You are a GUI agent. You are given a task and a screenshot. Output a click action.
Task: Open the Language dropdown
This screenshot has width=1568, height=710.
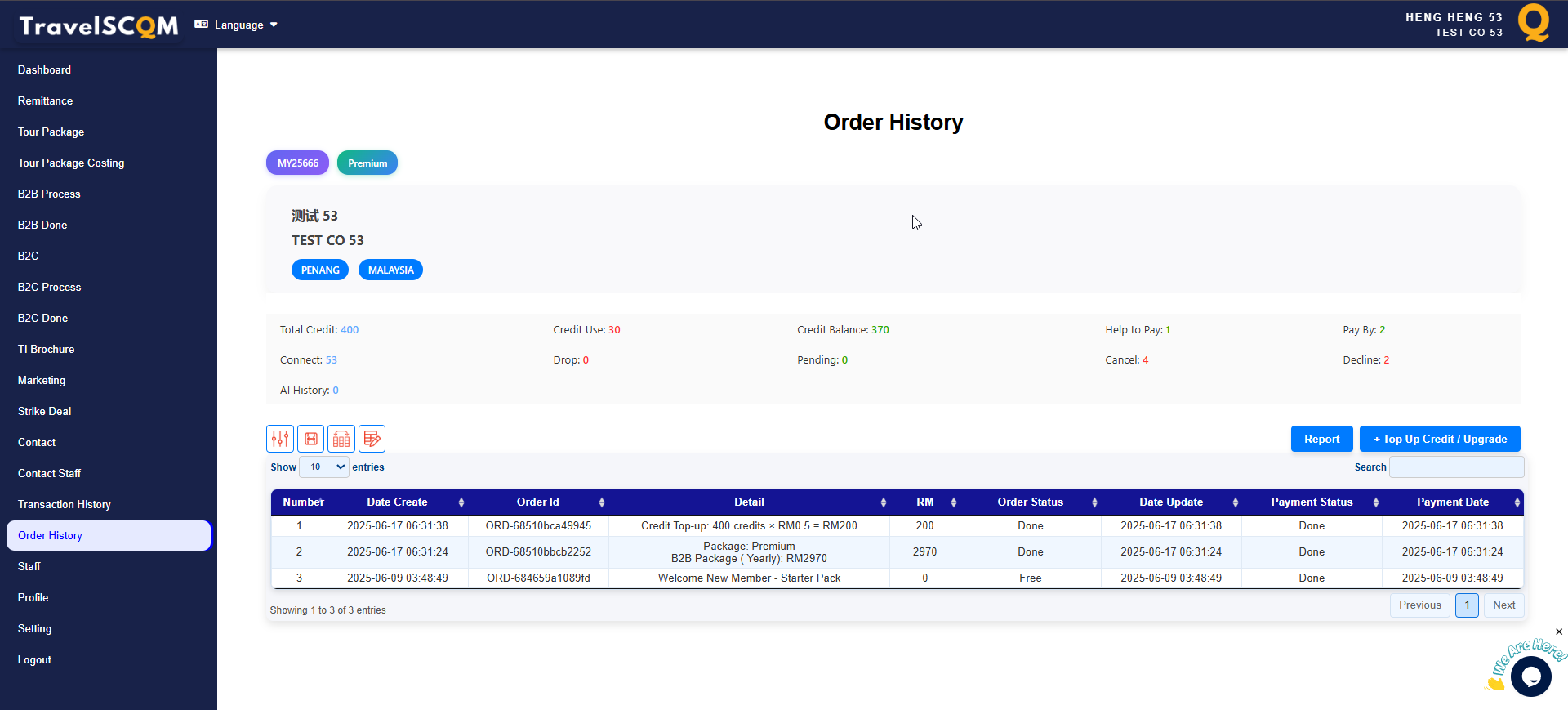click(x=238, y=25)
